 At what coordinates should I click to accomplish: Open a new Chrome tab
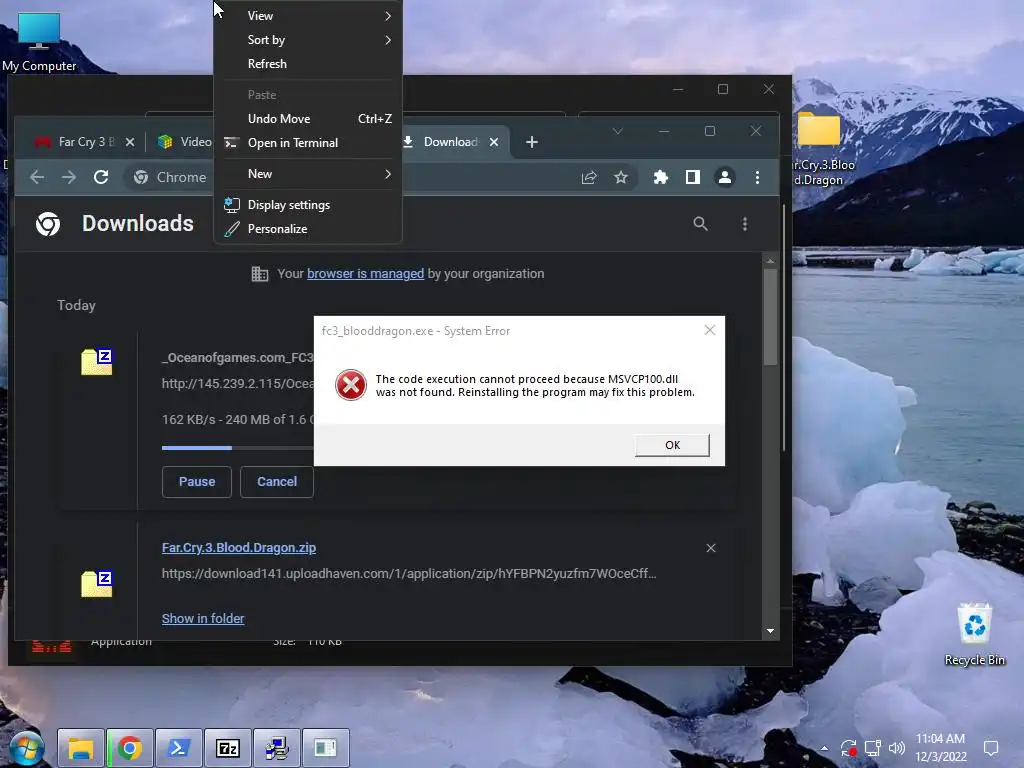532,142
